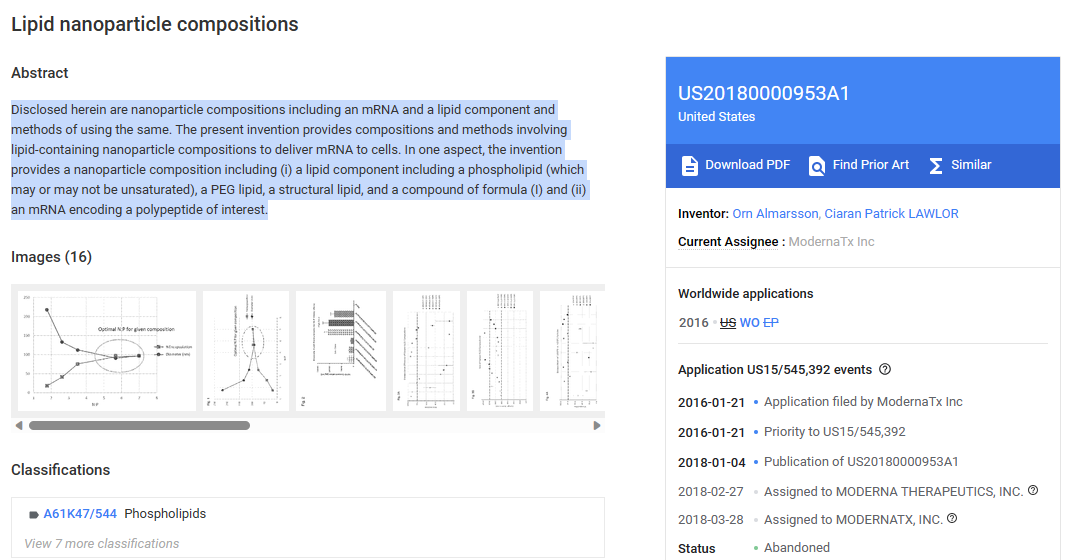
Task: Click left arrow of image scrollbar
Action: tap(19, 425)
